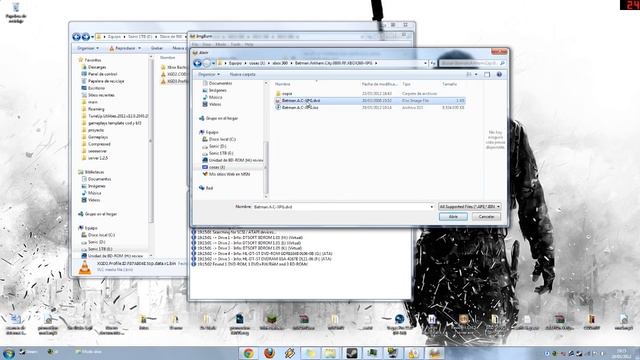Screen dimensions: 640x360
Task: Open Firefox from taskbar
Action: [x=269, y=353]
